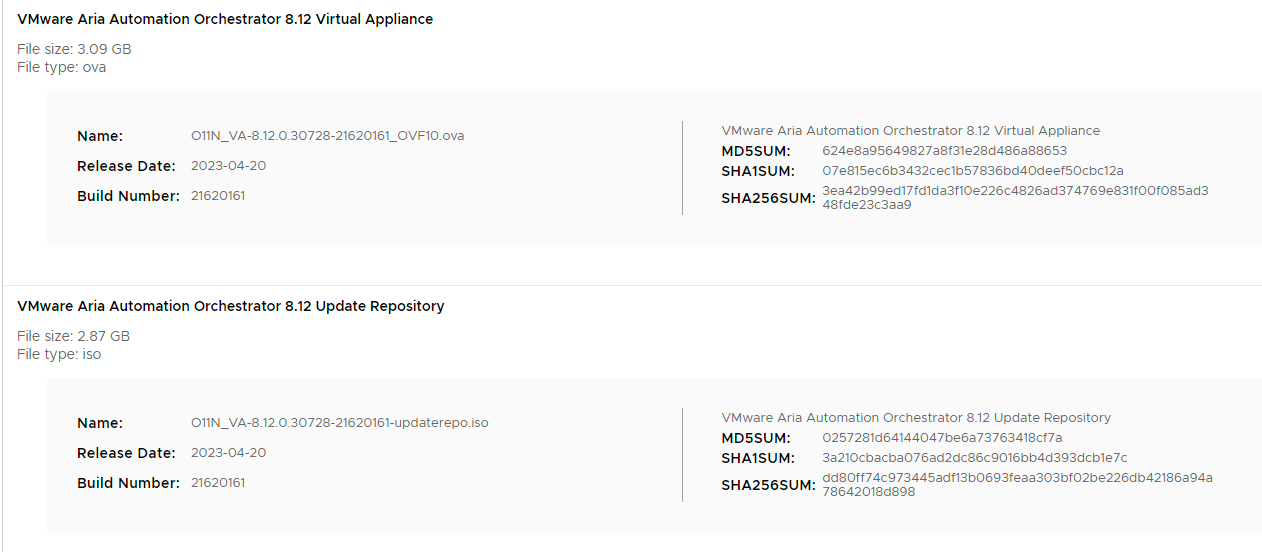The height and width of the screenshot is (552, 1262).
Task: Click the Virtual Appliance section heading
Action: tap(225, 19)
